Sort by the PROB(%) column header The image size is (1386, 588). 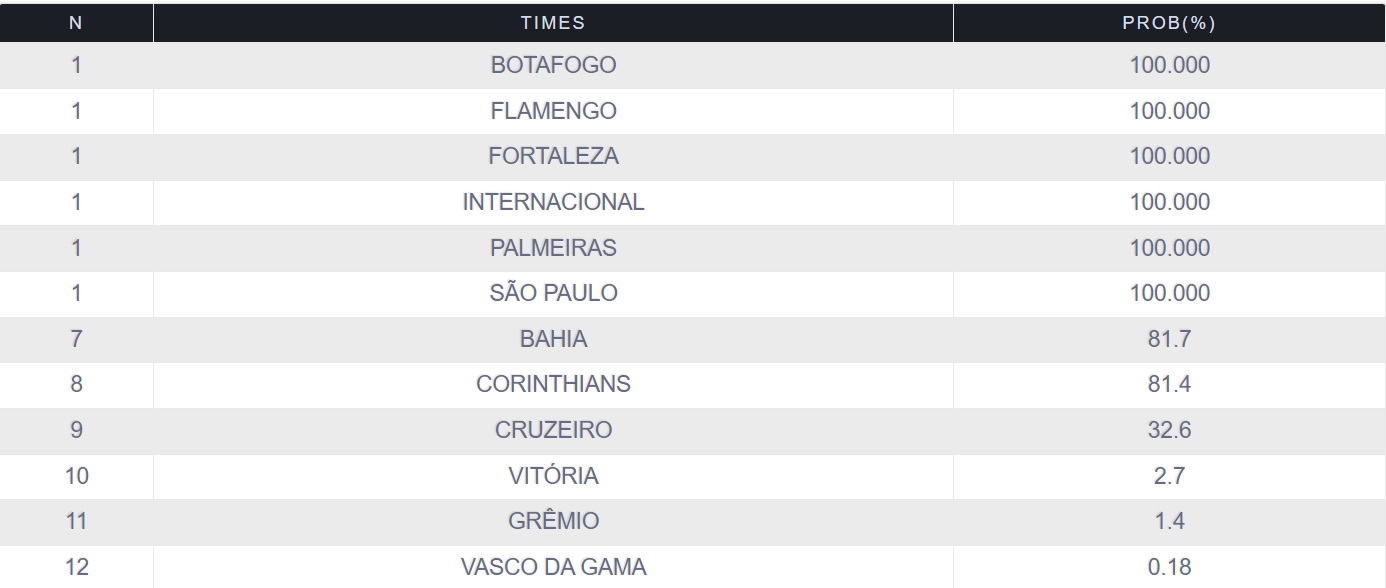coord(1169,23)
